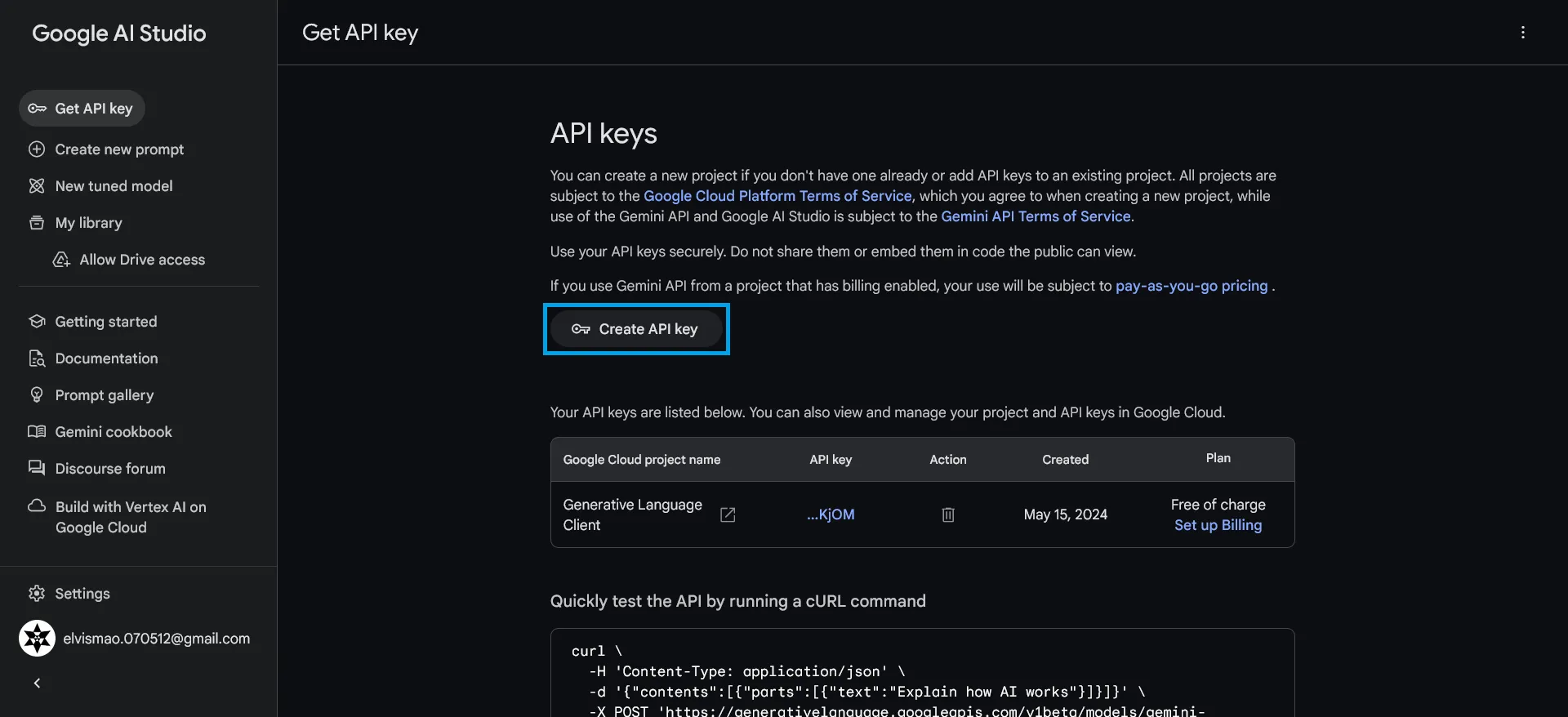The width and height of the screenshot is (1568, 717).
Task: Open Generative Language Client project in new tab icon
Action: [x=728, y=514]
